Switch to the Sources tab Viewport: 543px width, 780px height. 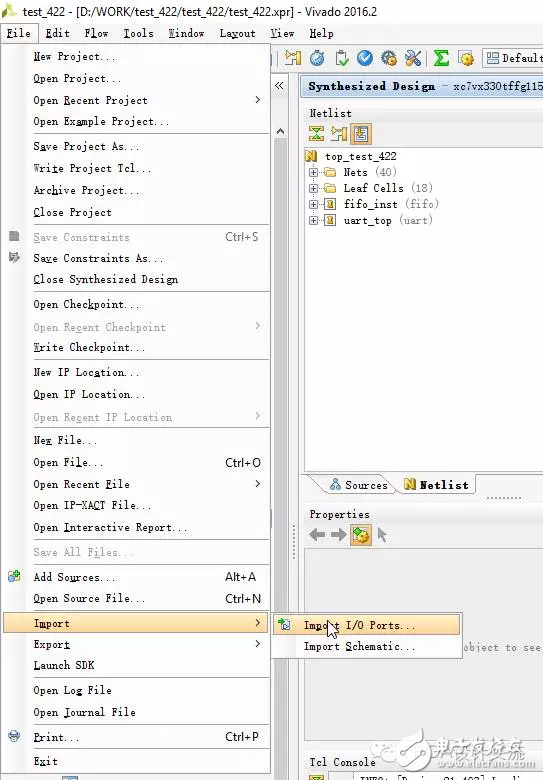359,485
